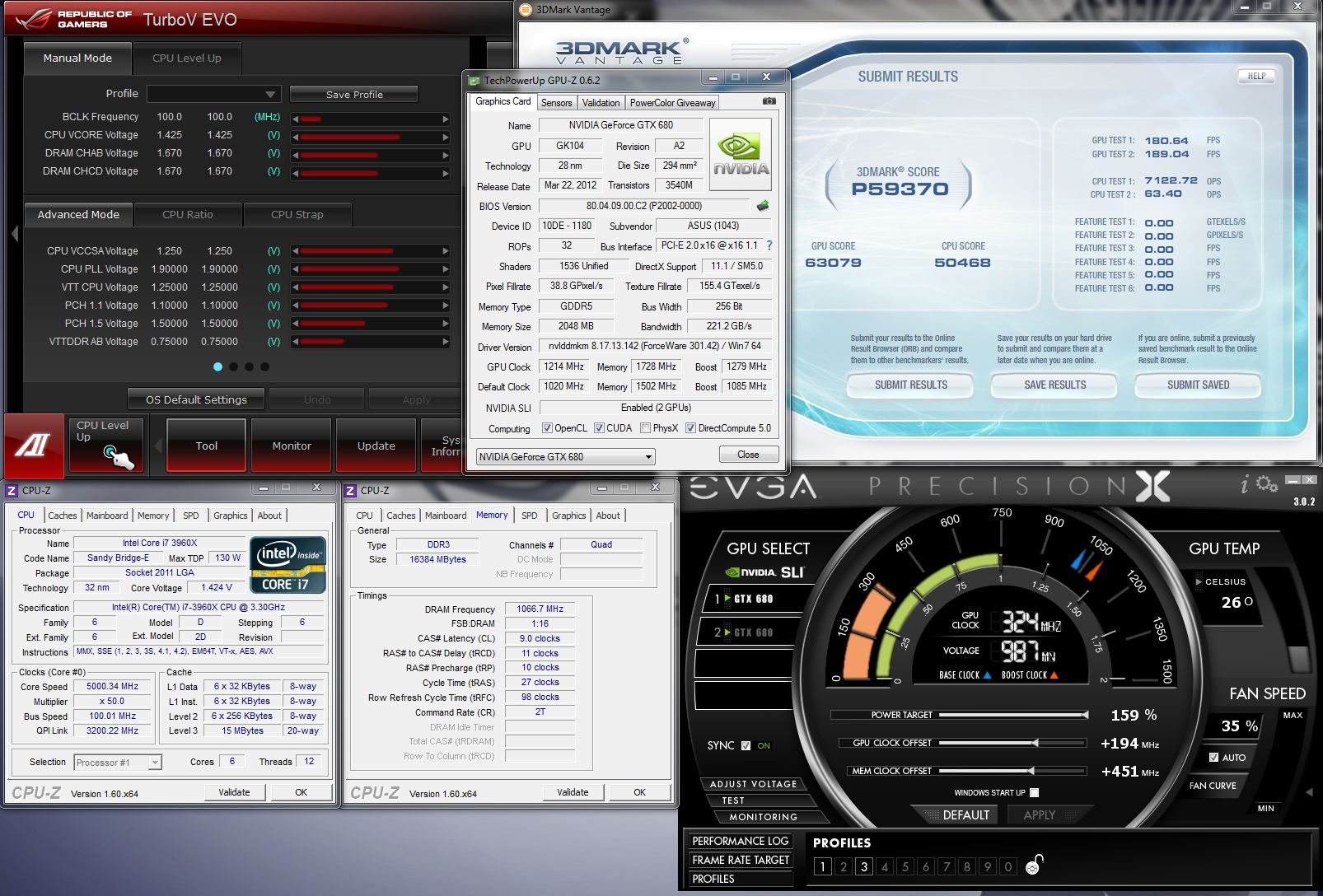Click Validate in the CPU-Z Memory window
Viewport: 1323px width, 896px height.
(573, 792)
